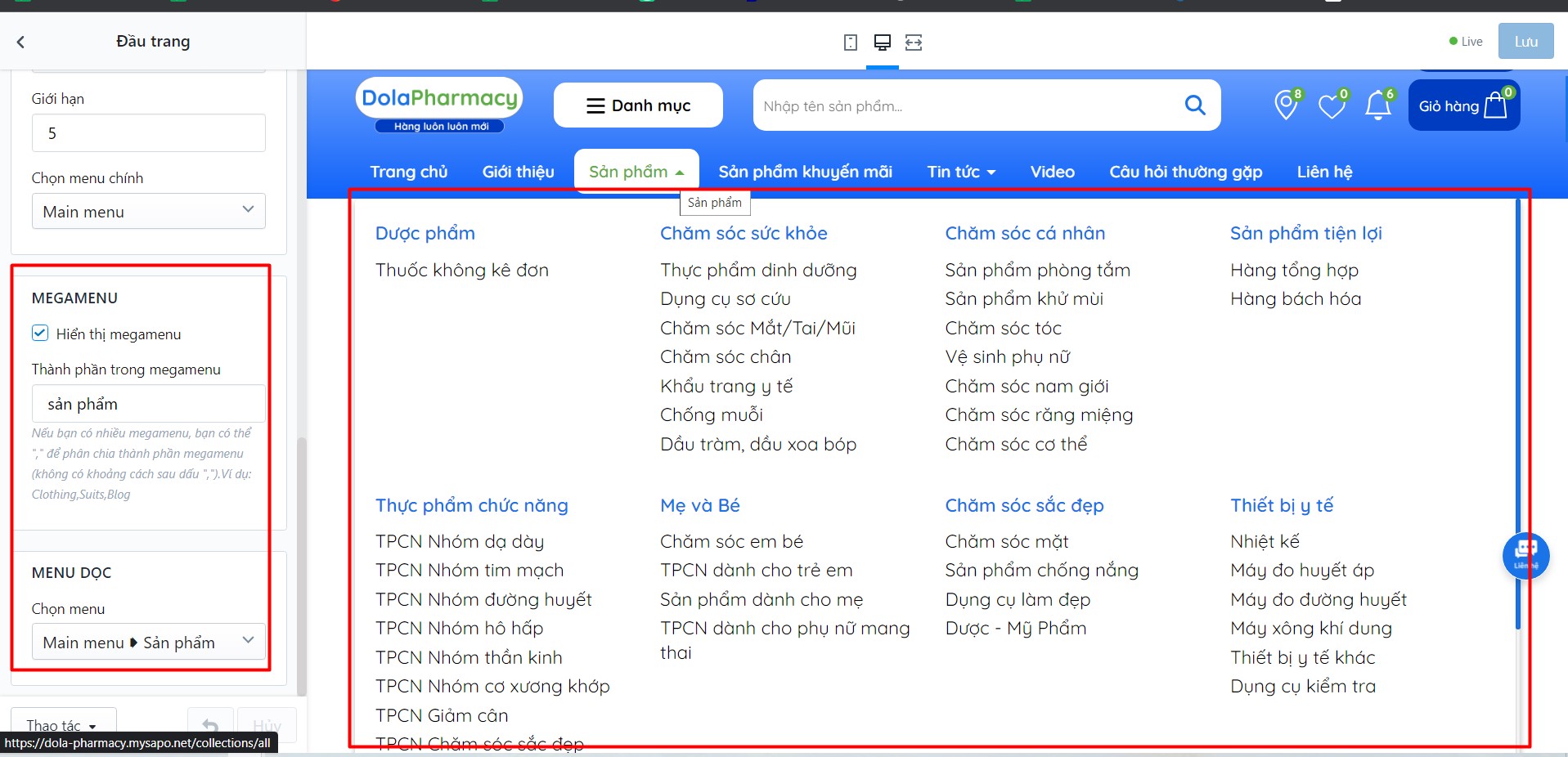The height and width of the screenshot is (757, 1568).
Task: Expand the Tin tức menu dropdown
Action: click(961, 172)
